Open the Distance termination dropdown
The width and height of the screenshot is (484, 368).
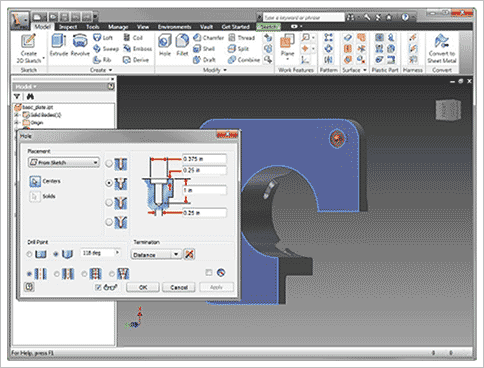pyautogui.click(x=156, y=255)
